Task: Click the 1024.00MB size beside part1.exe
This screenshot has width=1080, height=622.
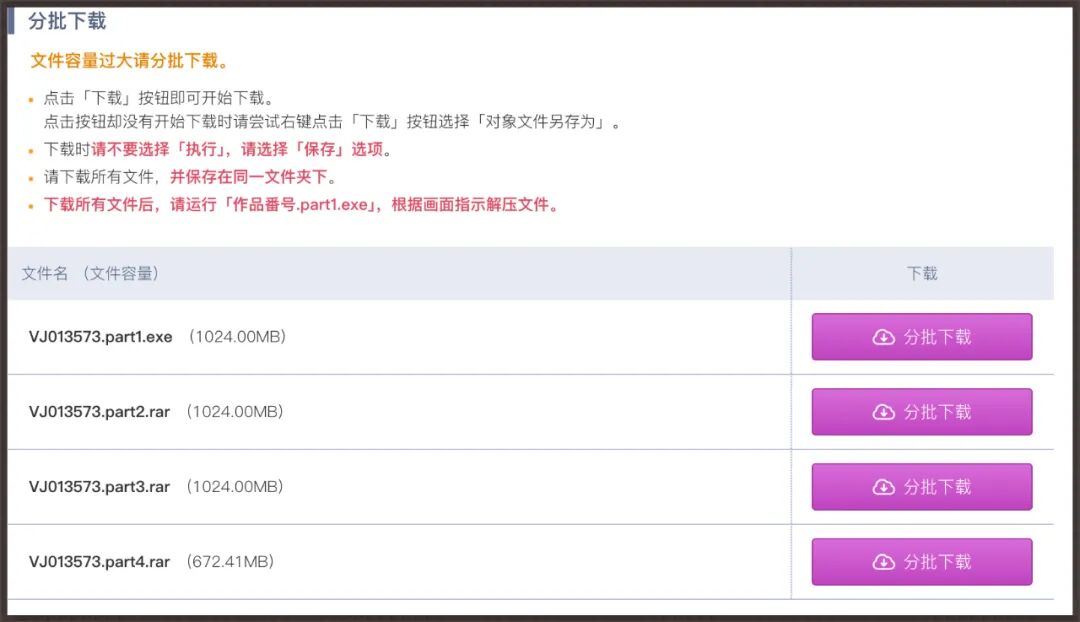Action: (237, 336)
